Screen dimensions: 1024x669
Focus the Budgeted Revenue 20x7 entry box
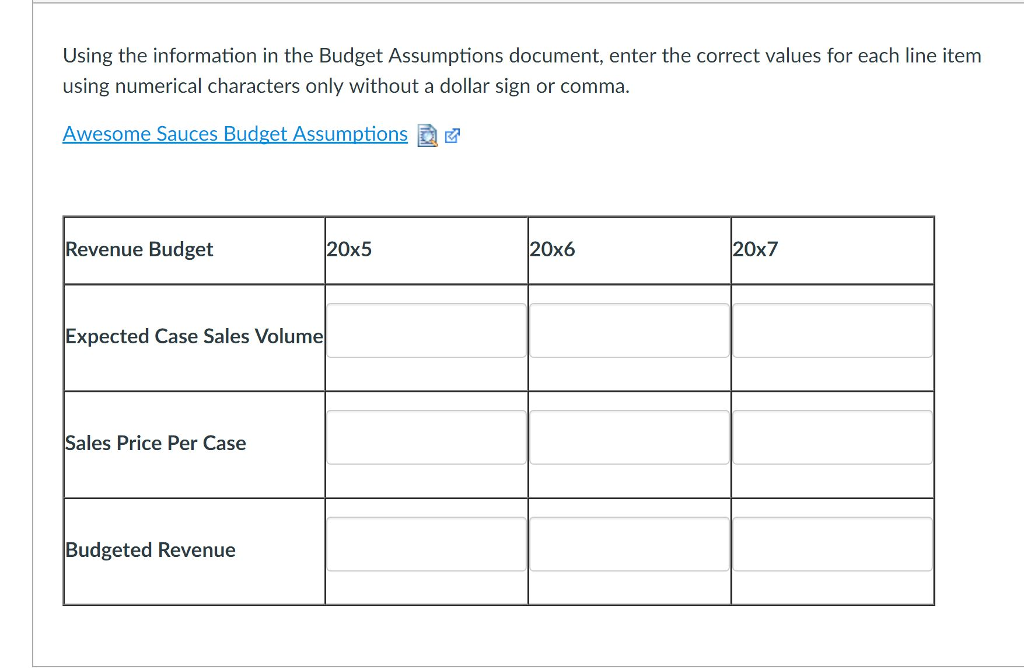pyautogui.click(x=832, y=543)
